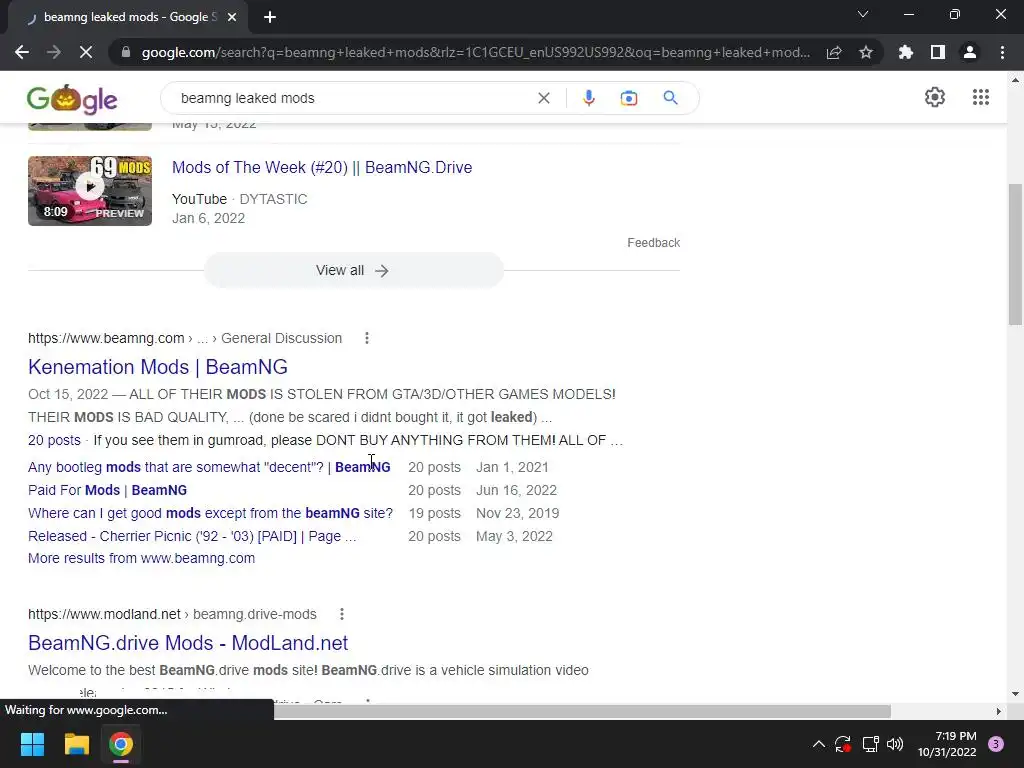1024x768 pixels.
Task: Click into the Google search field
Action: click(x=353, y=98)
